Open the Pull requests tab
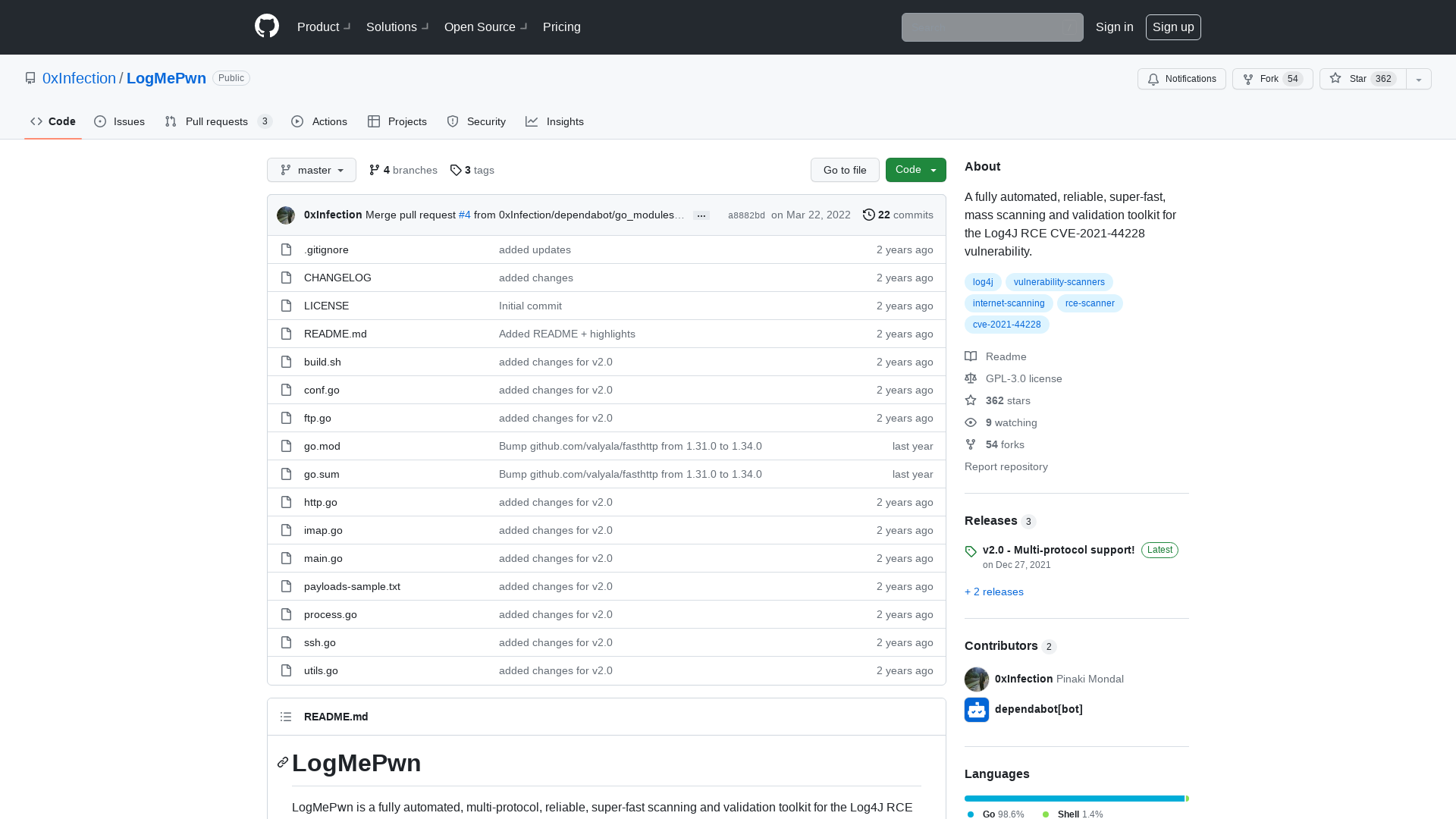The height and width of the screenshot is (819, 1456). [x=218, y=121]
